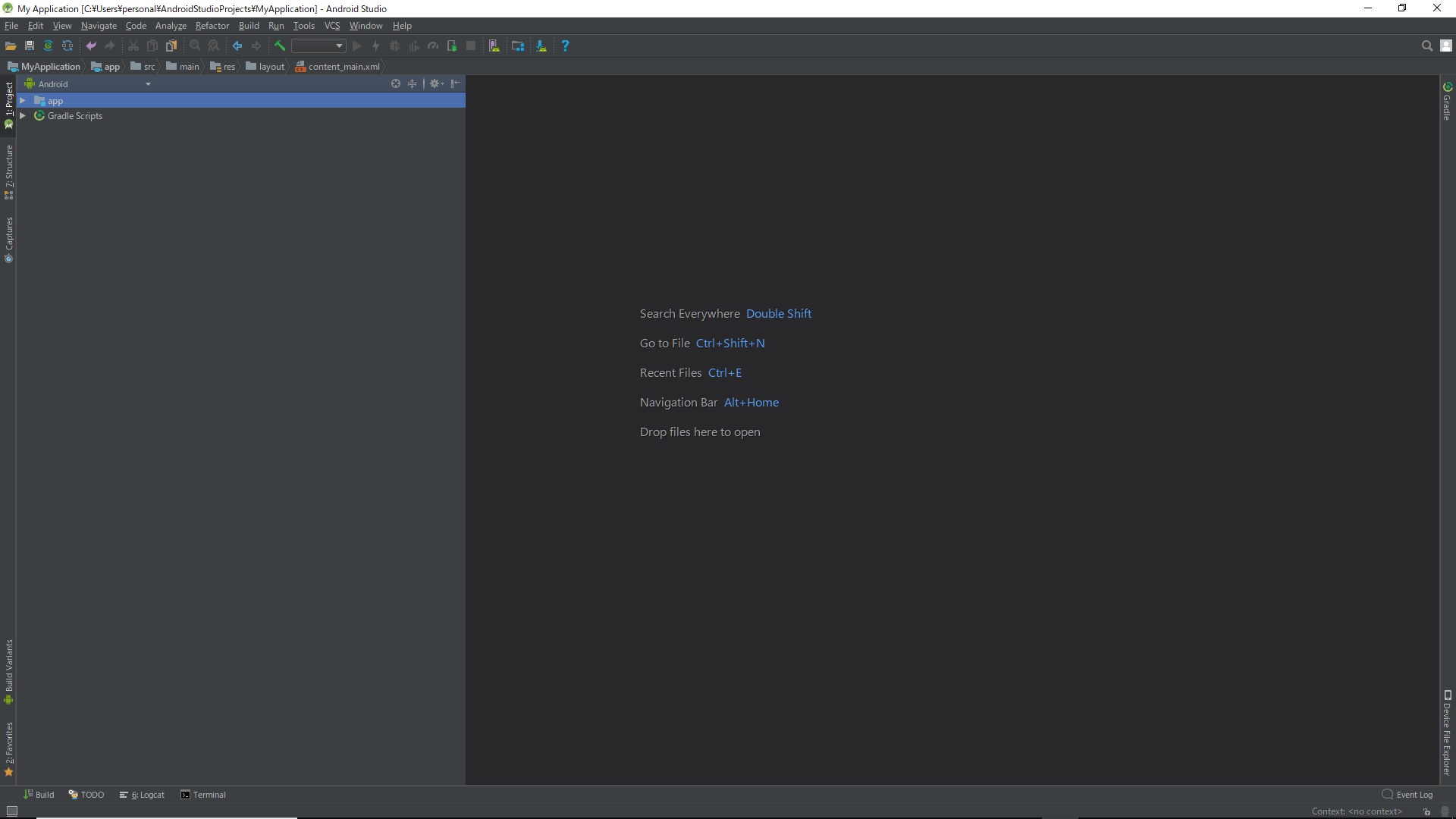
Task: Click the Debug app bug icon
Action: pyautogui.click(x=395, y=46)
